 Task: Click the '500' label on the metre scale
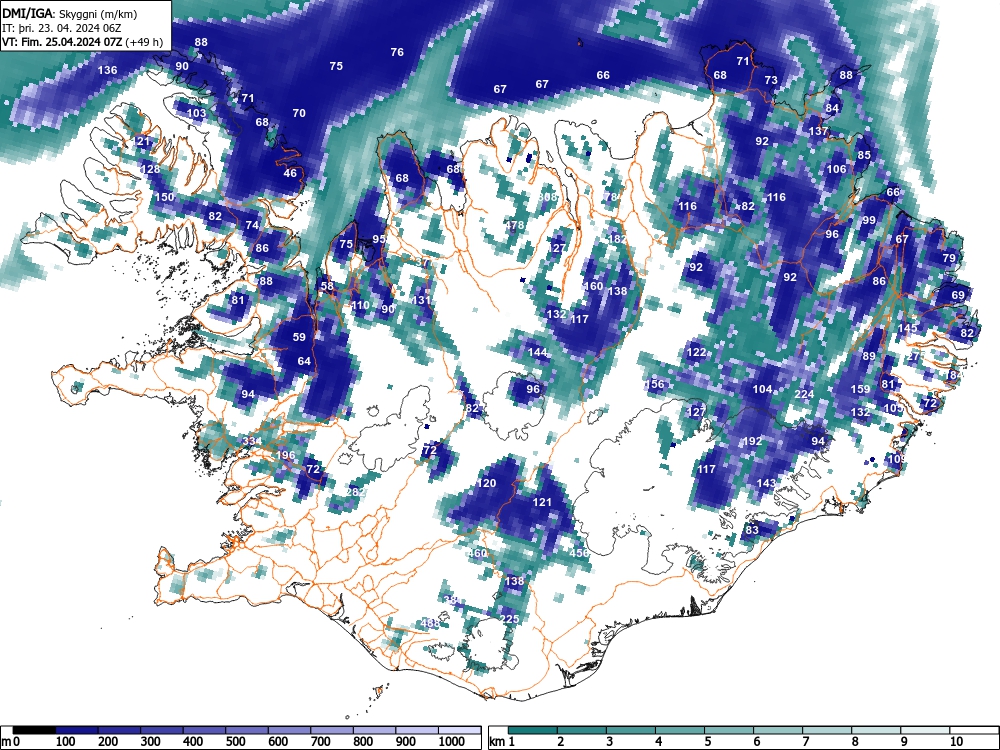235,742
